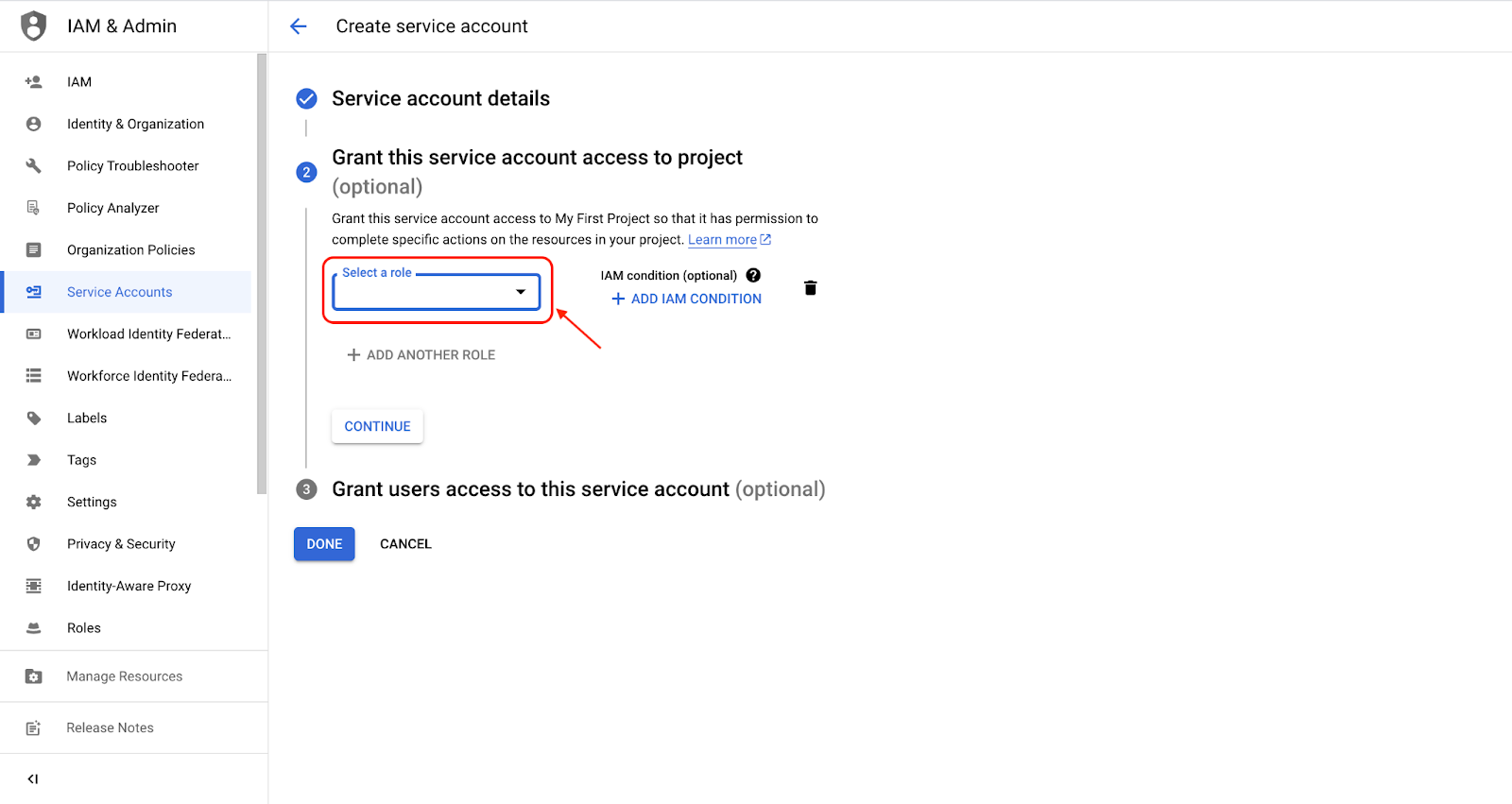
Task: Go to Roles in the sidebar
Action: click(84, 628)
